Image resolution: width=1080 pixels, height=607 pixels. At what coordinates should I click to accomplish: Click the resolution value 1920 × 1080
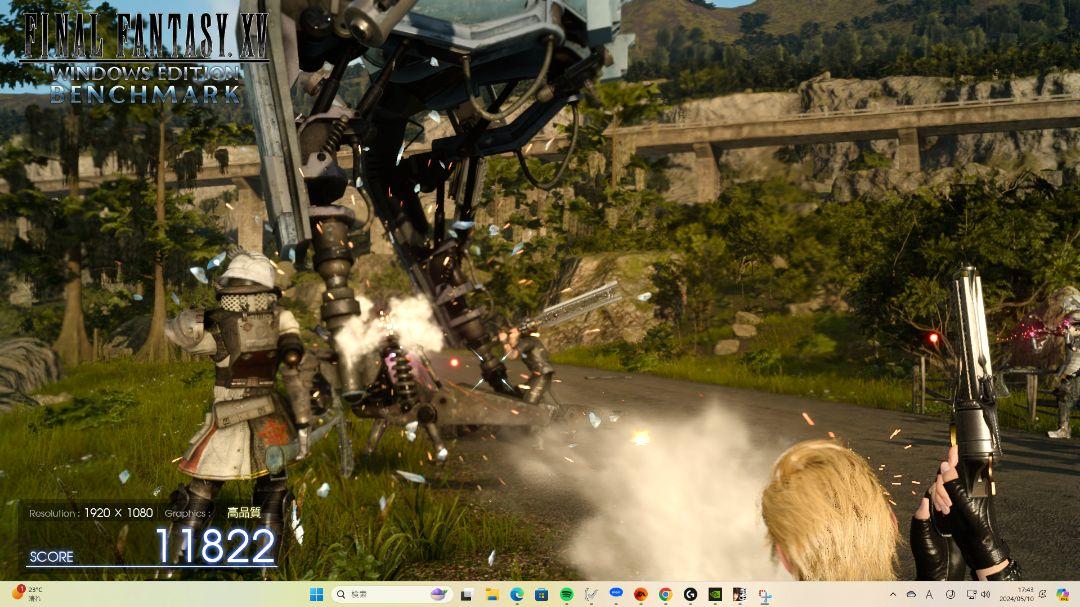(118, 513)
